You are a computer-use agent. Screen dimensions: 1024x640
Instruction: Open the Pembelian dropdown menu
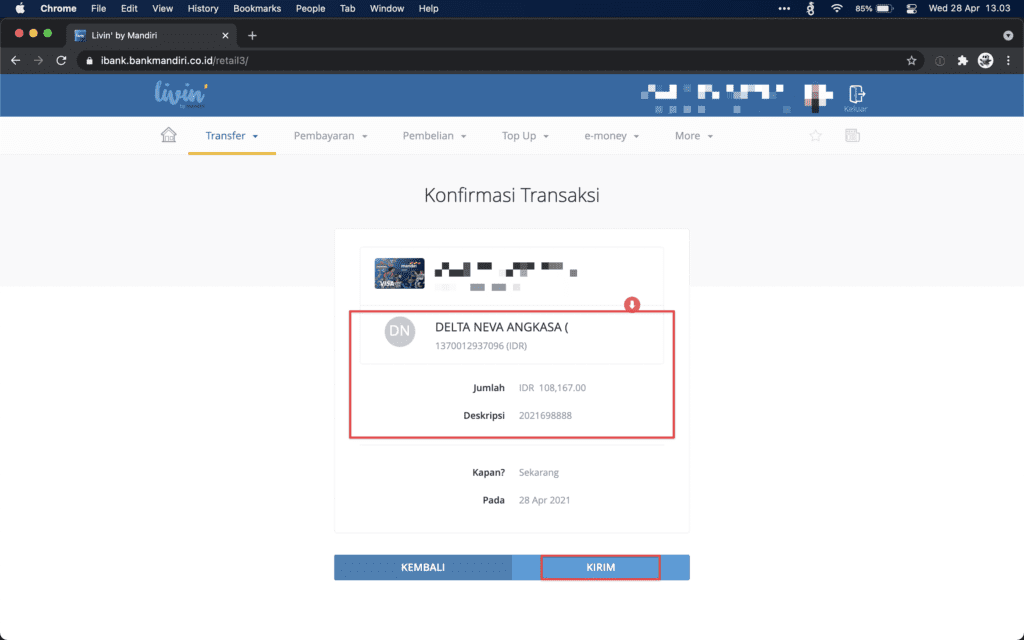coord(434,136)
